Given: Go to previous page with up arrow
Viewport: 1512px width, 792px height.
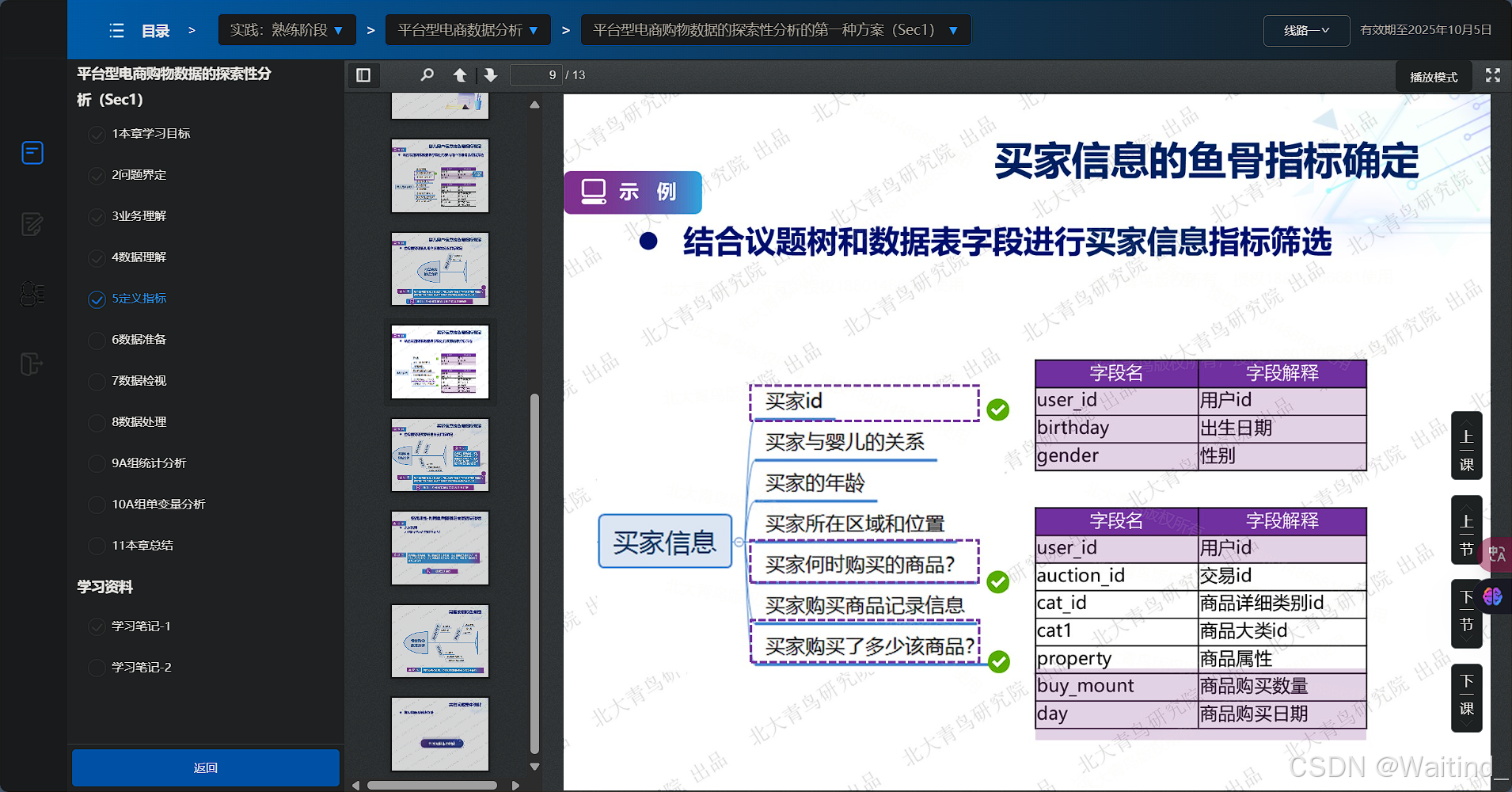Looking at the screenshot, I should tap(460, 75).
